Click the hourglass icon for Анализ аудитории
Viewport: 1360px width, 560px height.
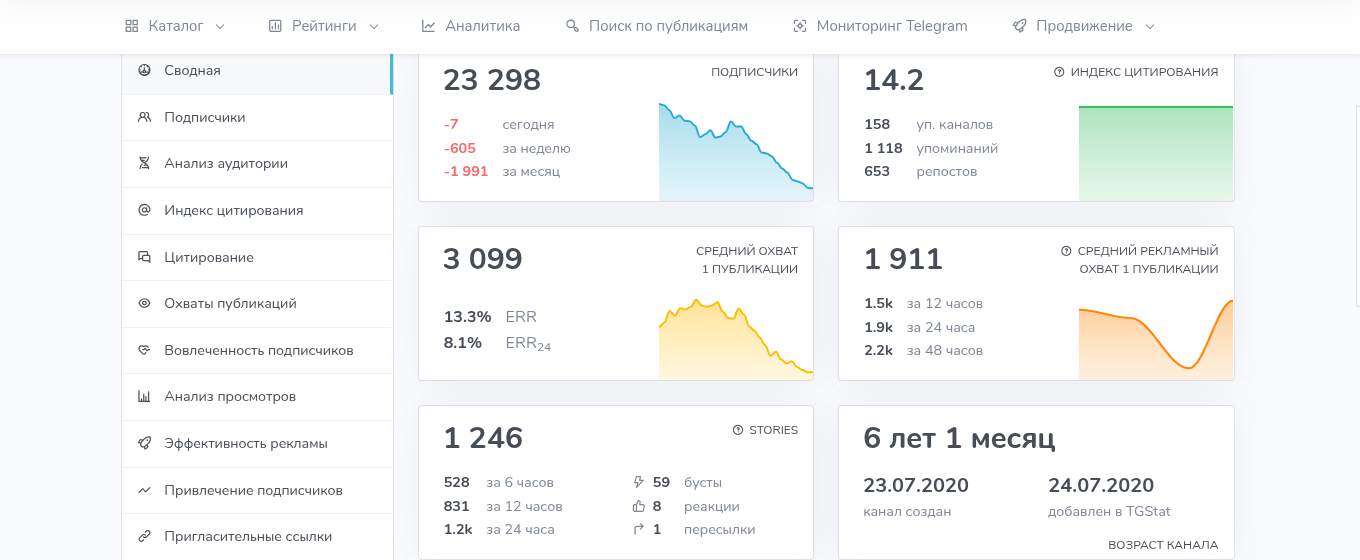click(x=144, y=163)
